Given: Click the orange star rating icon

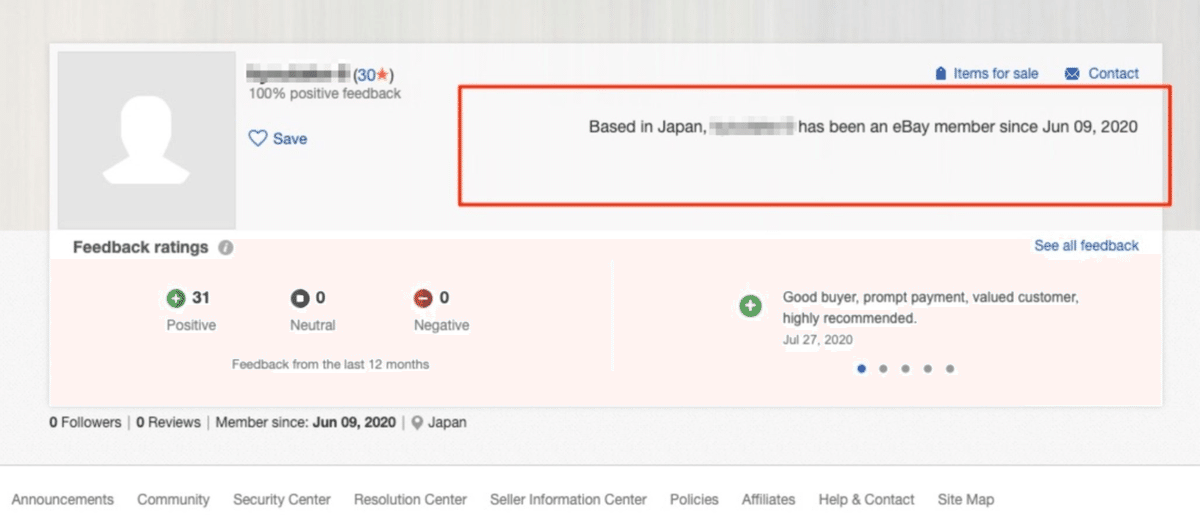Looking at the screenshot, I should click(382, 75).
